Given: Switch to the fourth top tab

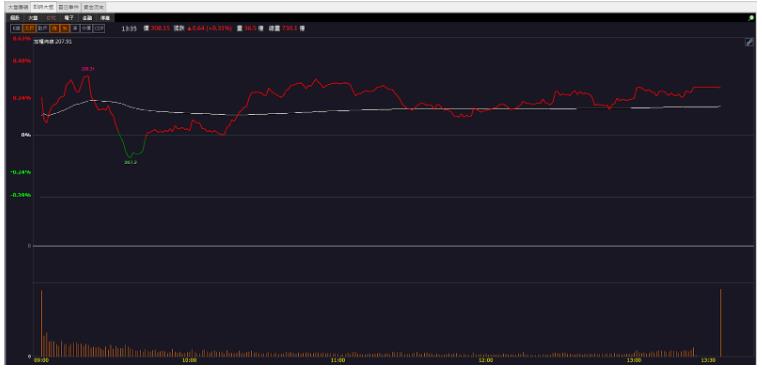Looking at the screenshot, I should pos(93,7).
